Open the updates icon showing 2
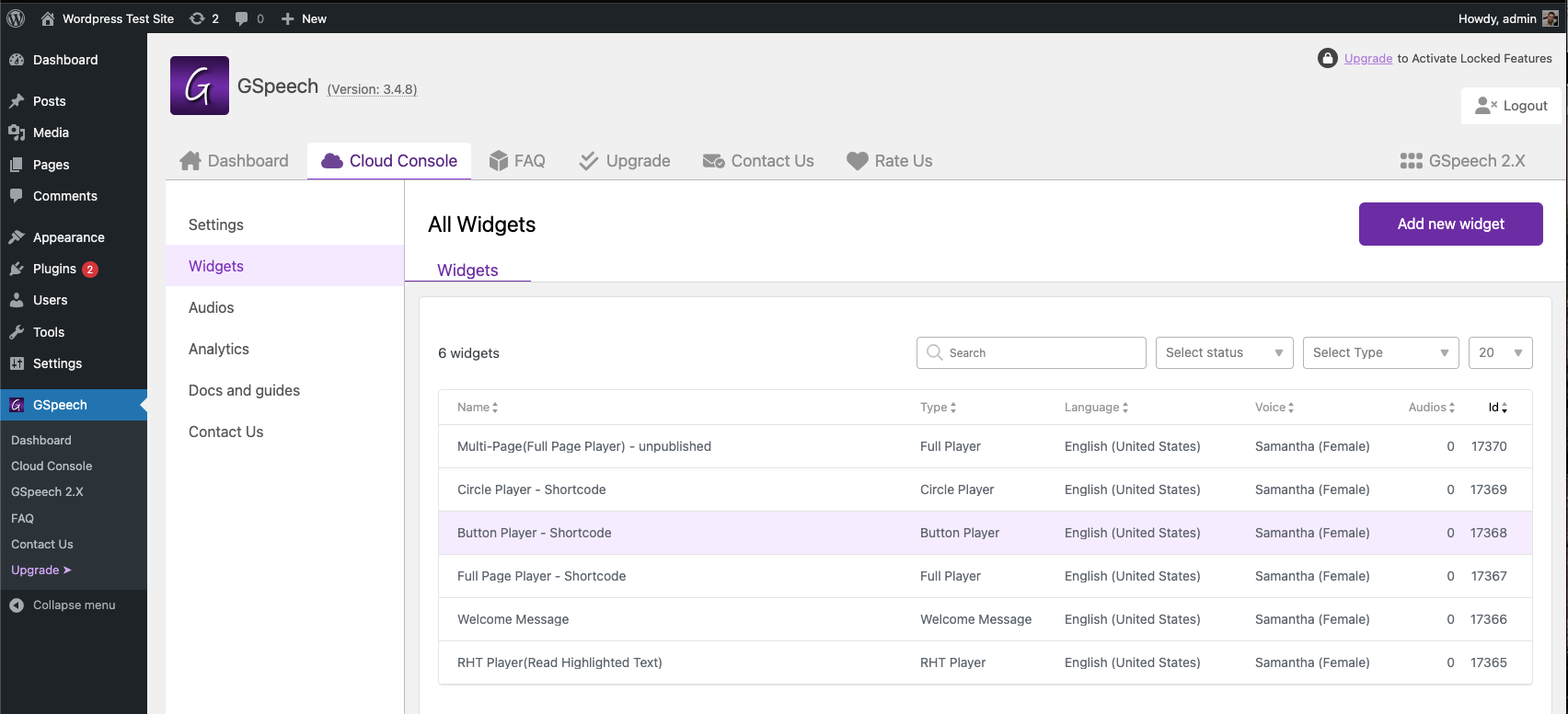Screen dimensions: 1568x714 pyautogui.click(x=203, y=18)
